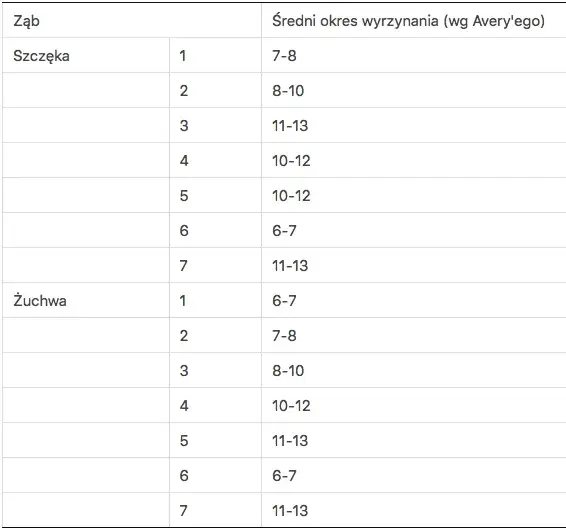
Task: Click tooth number 1 next to Żuchwa
Action: [x=183, y=301]
